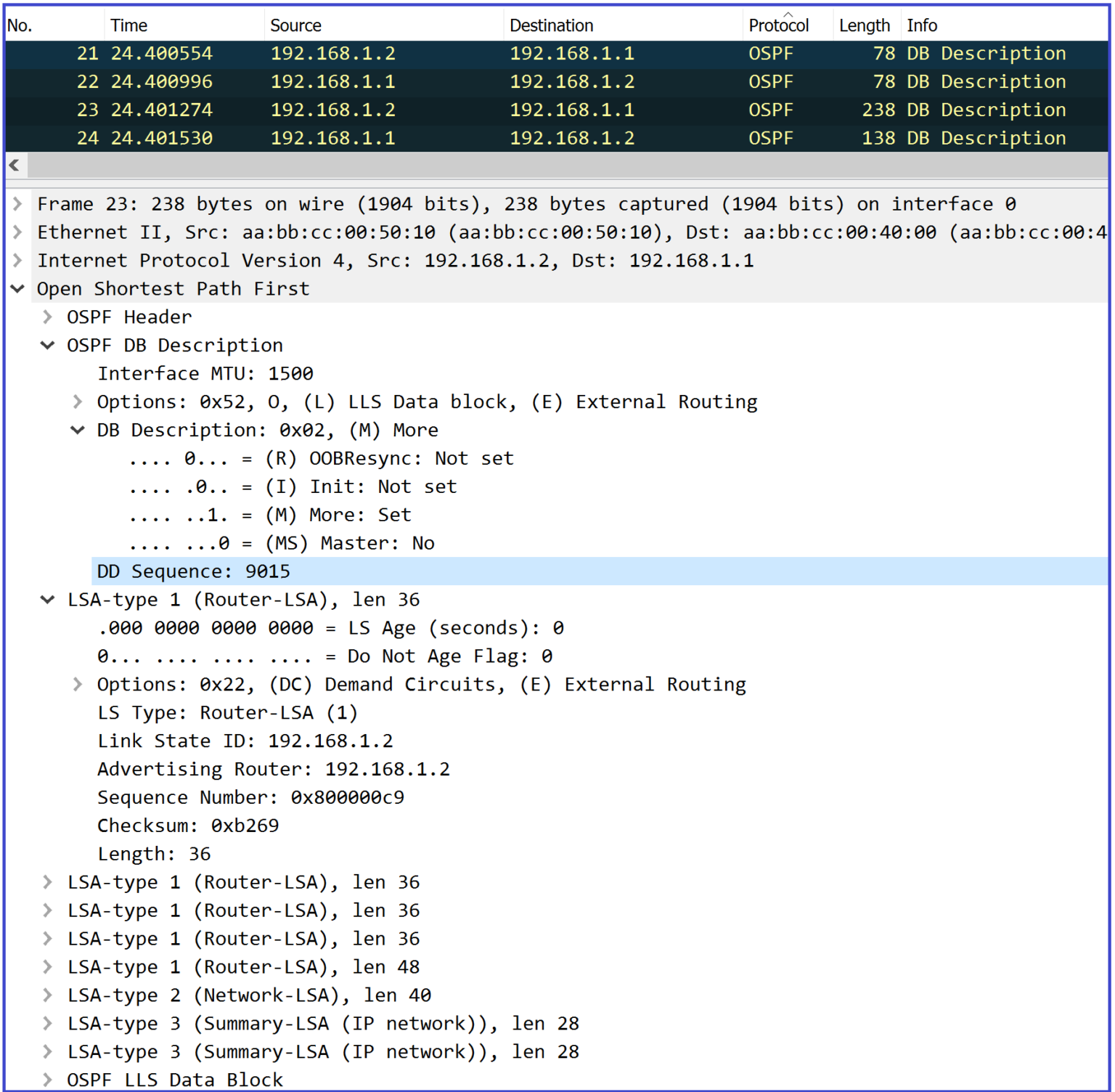Expand Internet Protocol Version 4 section
Image resolution: width=1115 pixels, height=1092 pixels.
click(x=17, y=261)
